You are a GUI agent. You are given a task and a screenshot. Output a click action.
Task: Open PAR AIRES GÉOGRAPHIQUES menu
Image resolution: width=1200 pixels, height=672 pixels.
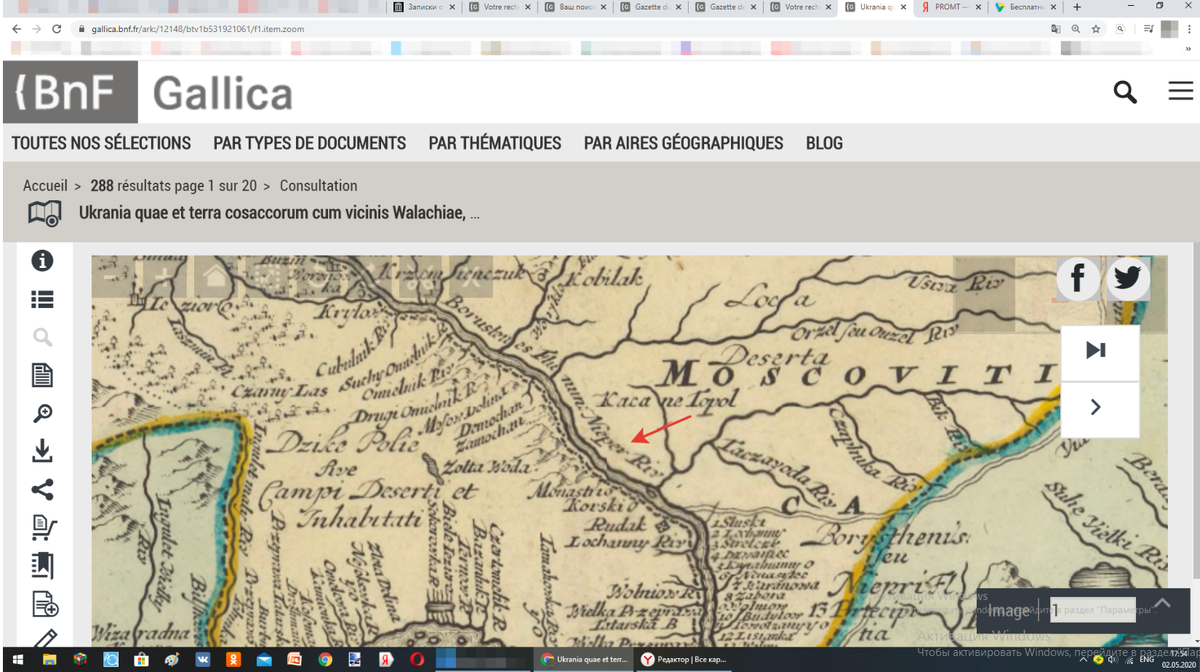(684, 143)
